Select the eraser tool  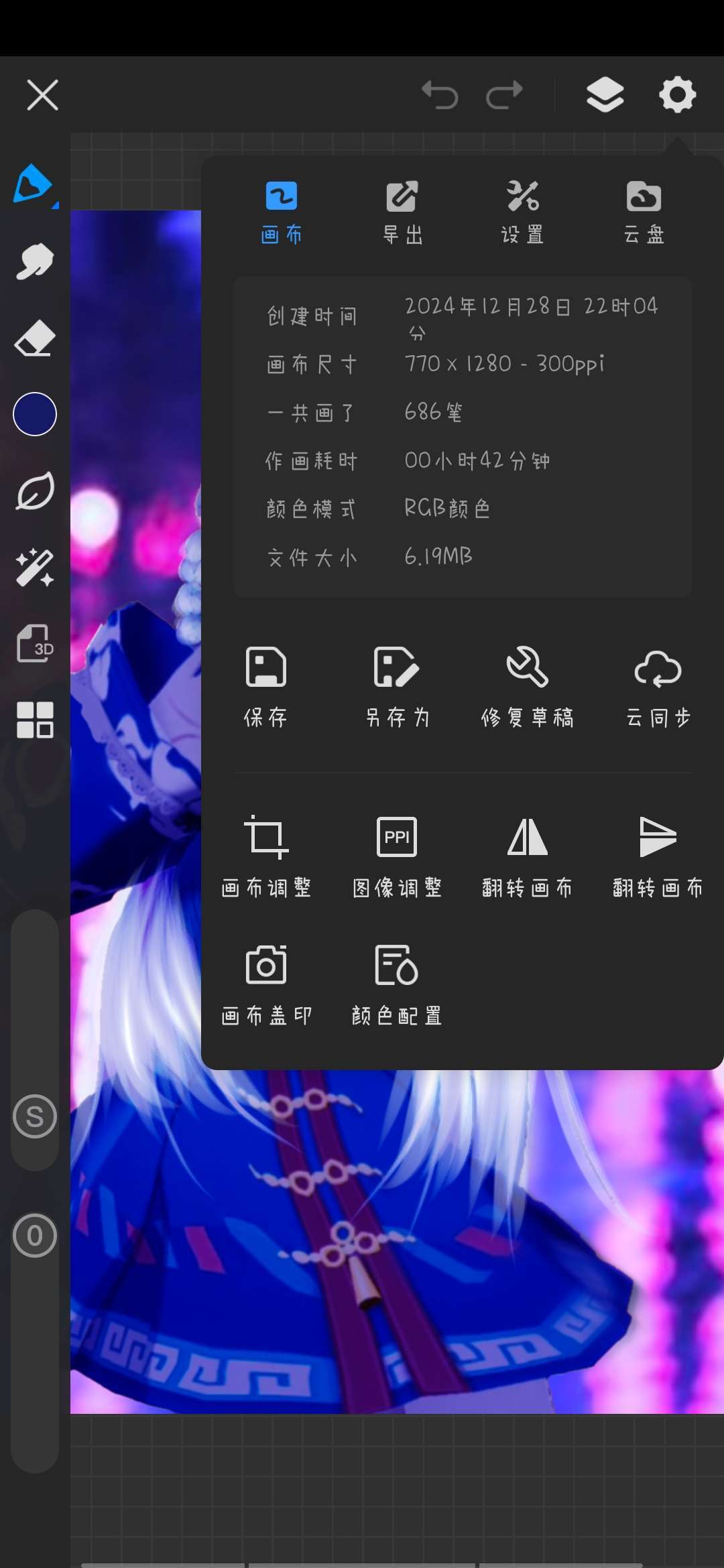click(35, 338)
